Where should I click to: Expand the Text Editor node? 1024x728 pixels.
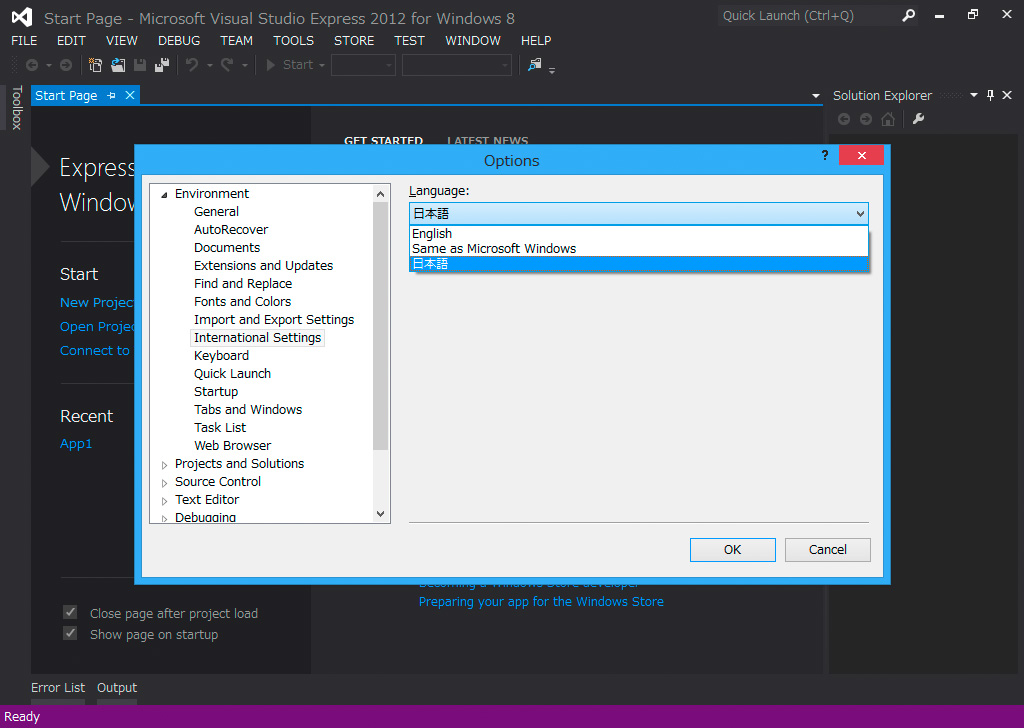pos(165,501)
